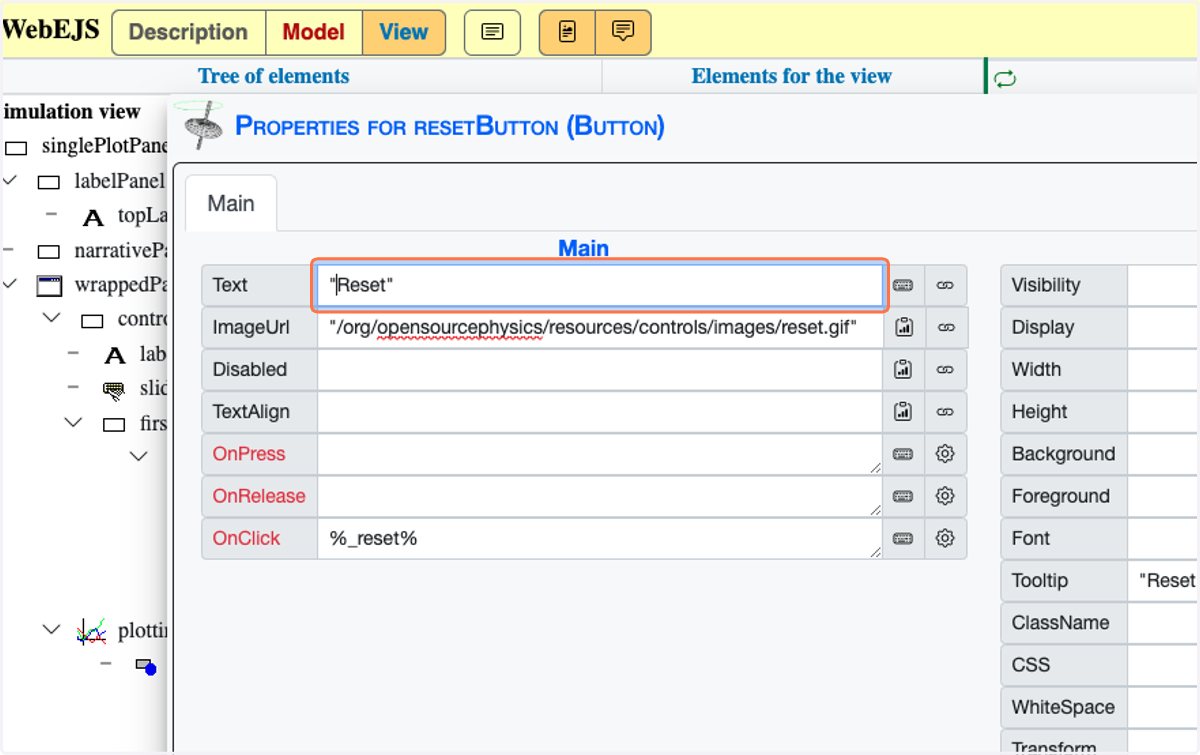The image size is (1200, 755).
Task: Click the link icon for Disabled
Action: [945, 369]
